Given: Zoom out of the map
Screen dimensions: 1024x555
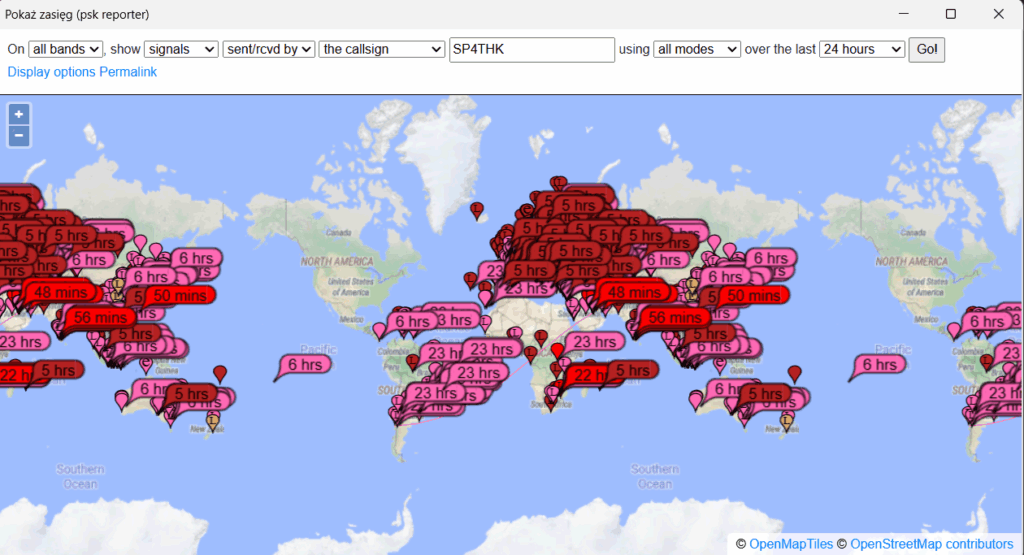Looking at the screenshot, I should click(19, 136).
